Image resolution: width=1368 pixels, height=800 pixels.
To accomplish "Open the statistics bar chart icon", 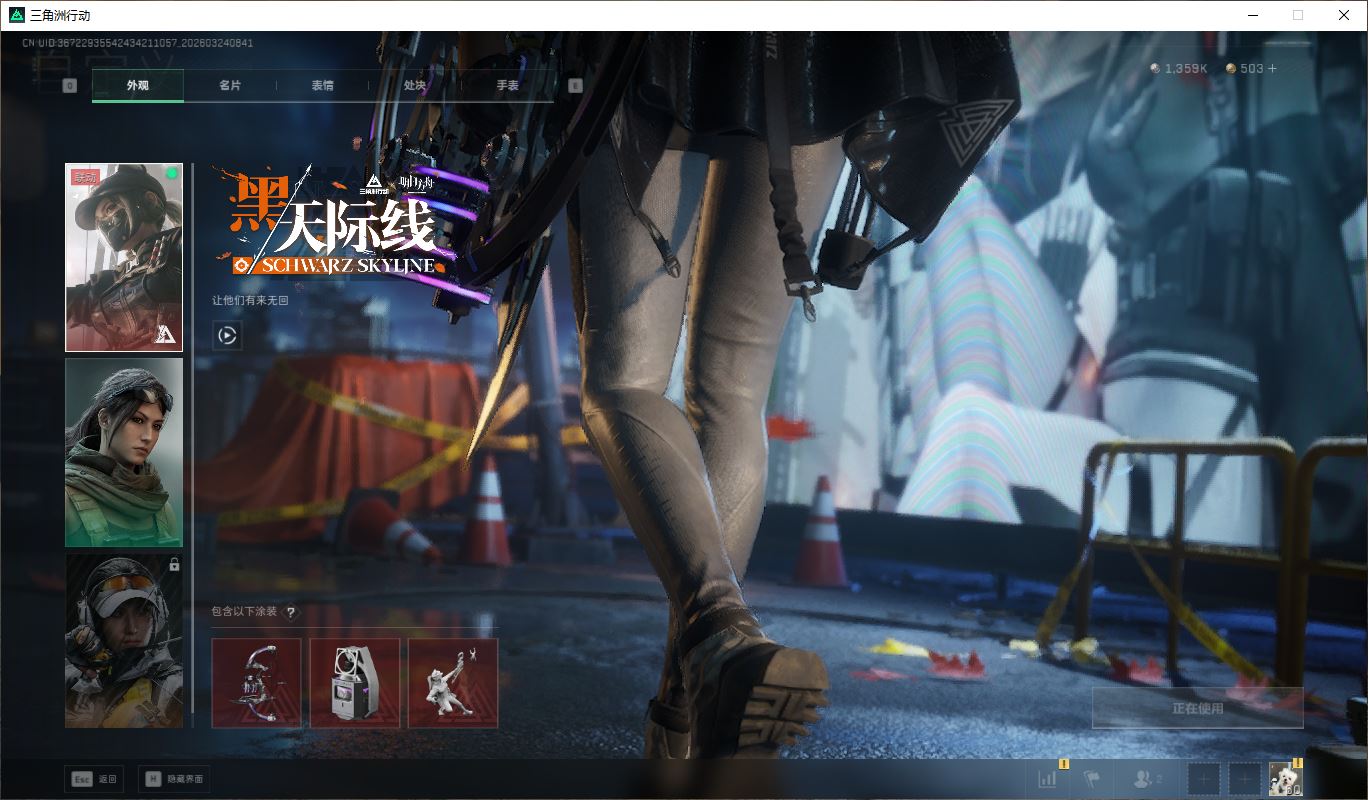I will tap(1048, 778).
